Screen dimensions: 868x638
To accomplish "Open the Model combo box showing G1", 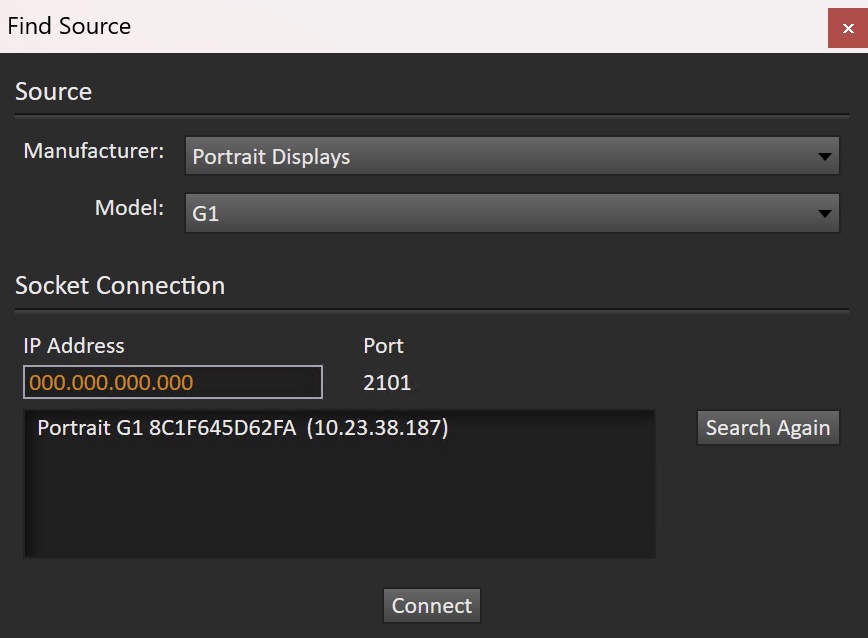I will click(500, 213).
